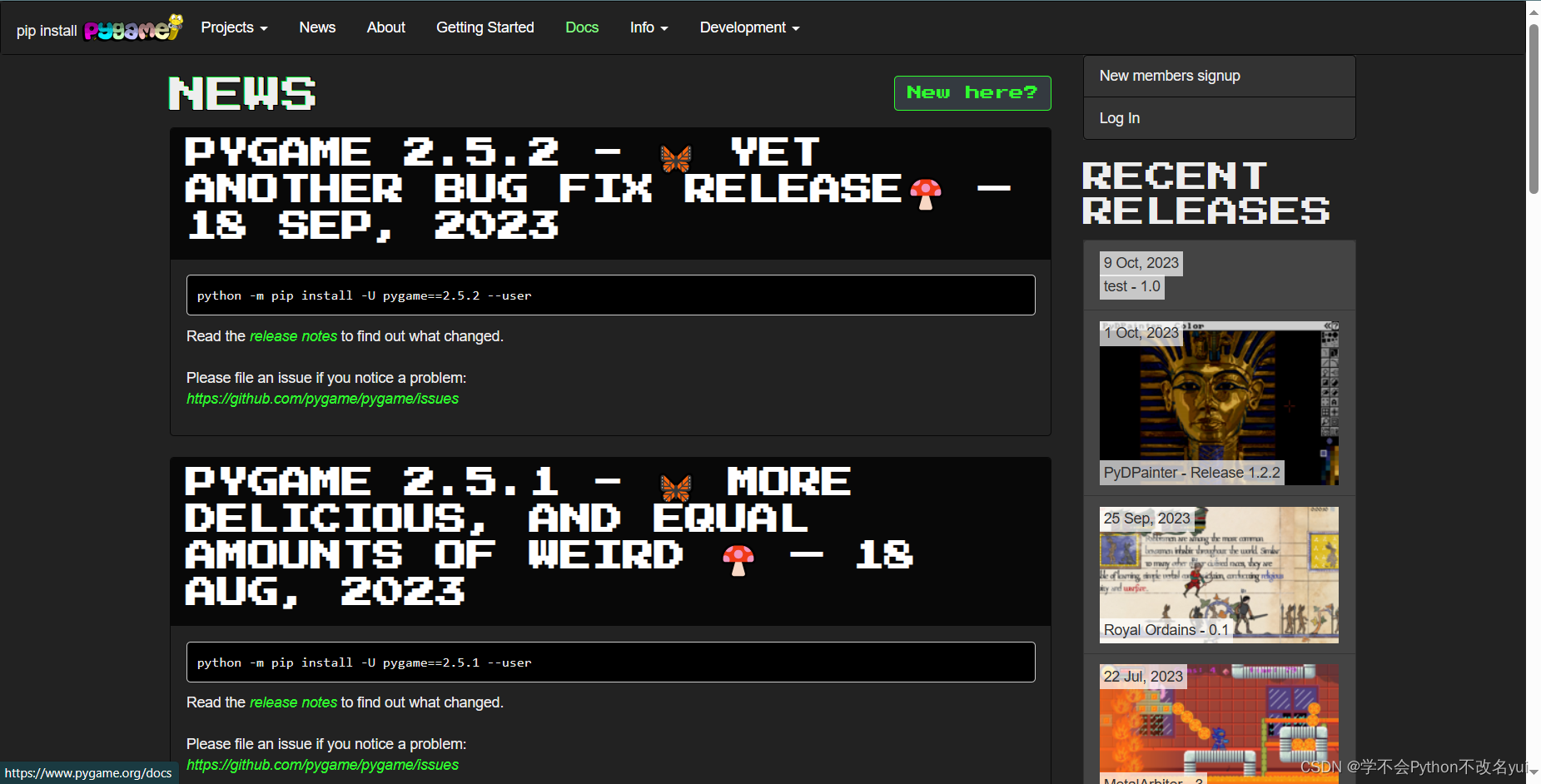Open release notes for pygame 2.5.2
The image size is (1541, 784).
pos(292,336)
